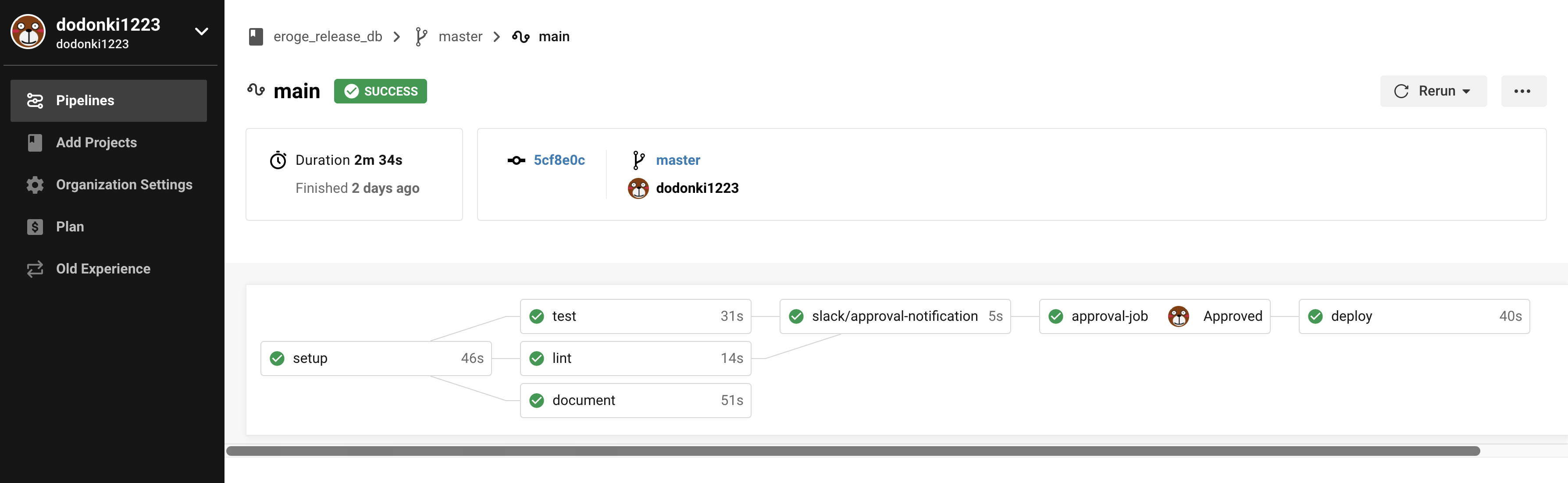Screen dimensions: 1568x483
Task: Click the dodonki1223 organization avatar
Action: click(x=28, y=32)
